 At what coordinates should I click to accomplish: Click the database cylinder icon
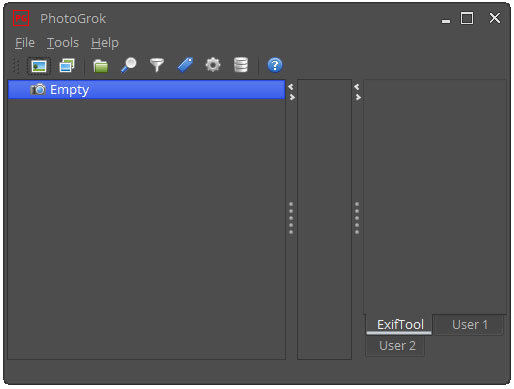coord(241,65)
